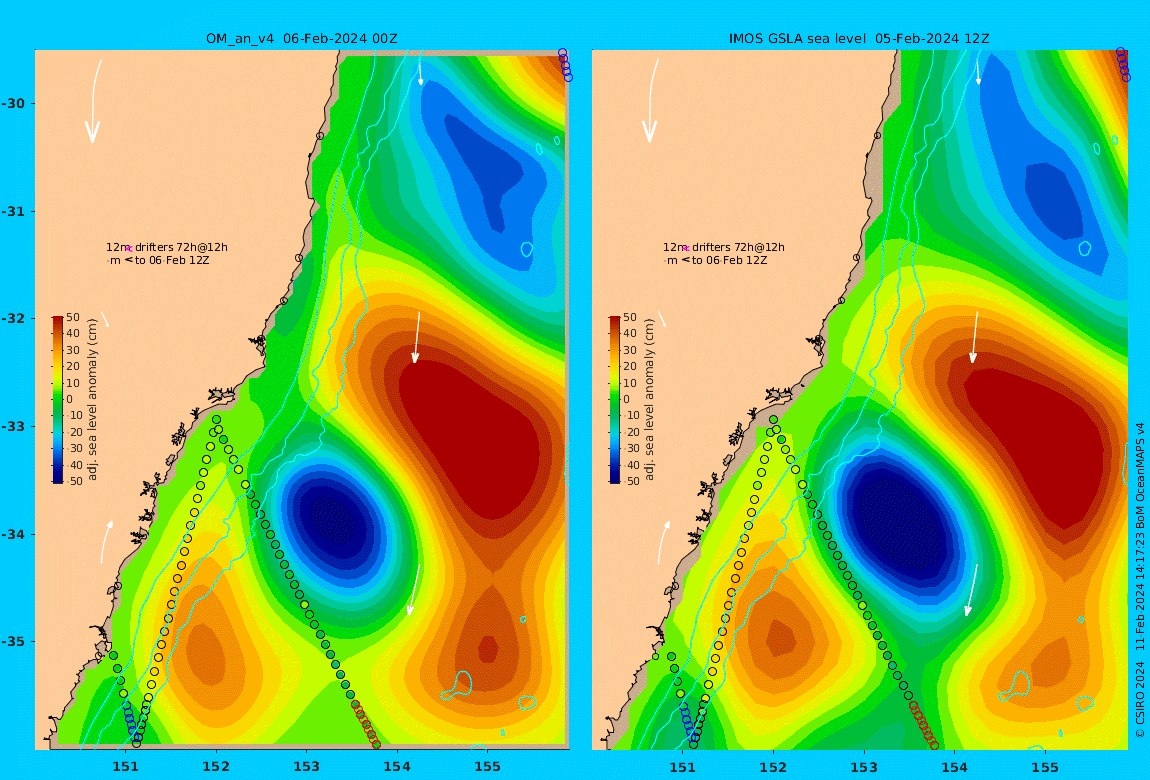Click 'adj. sea level anomaly (cm)' on OM_an_v4 map
Image resolution: width=1150 pixels, height=780 pixels.
[x=92, y=400]
